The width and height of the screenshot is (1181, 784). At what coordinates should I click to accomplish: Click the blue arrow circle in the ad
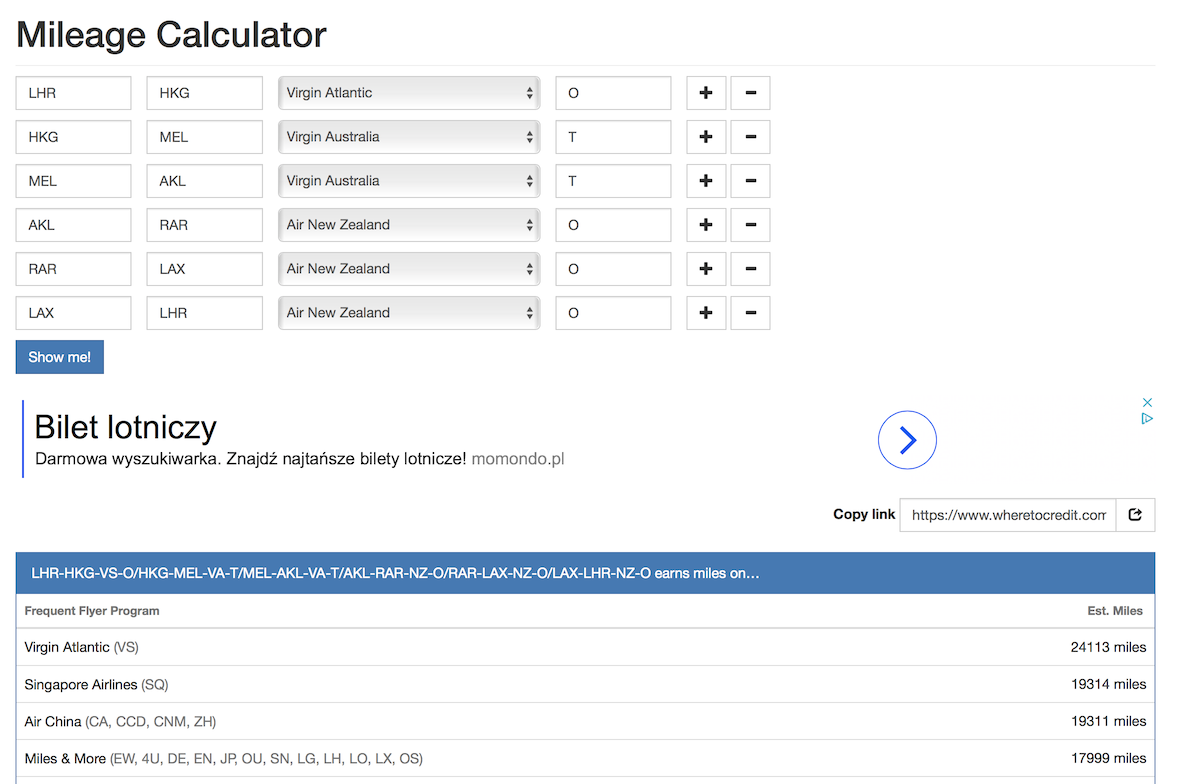[907, 440]
